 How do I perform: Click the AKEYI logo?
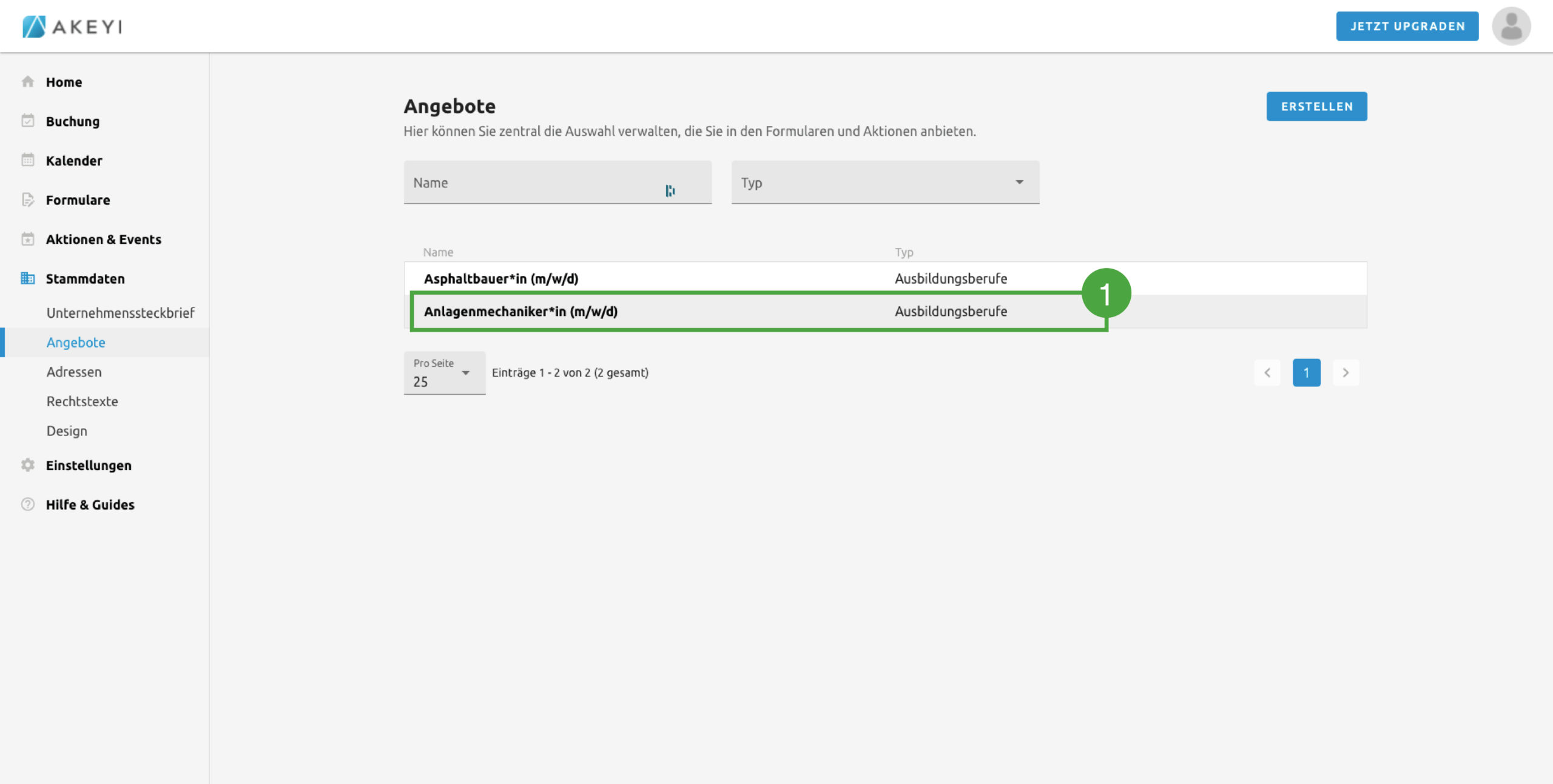72,26
